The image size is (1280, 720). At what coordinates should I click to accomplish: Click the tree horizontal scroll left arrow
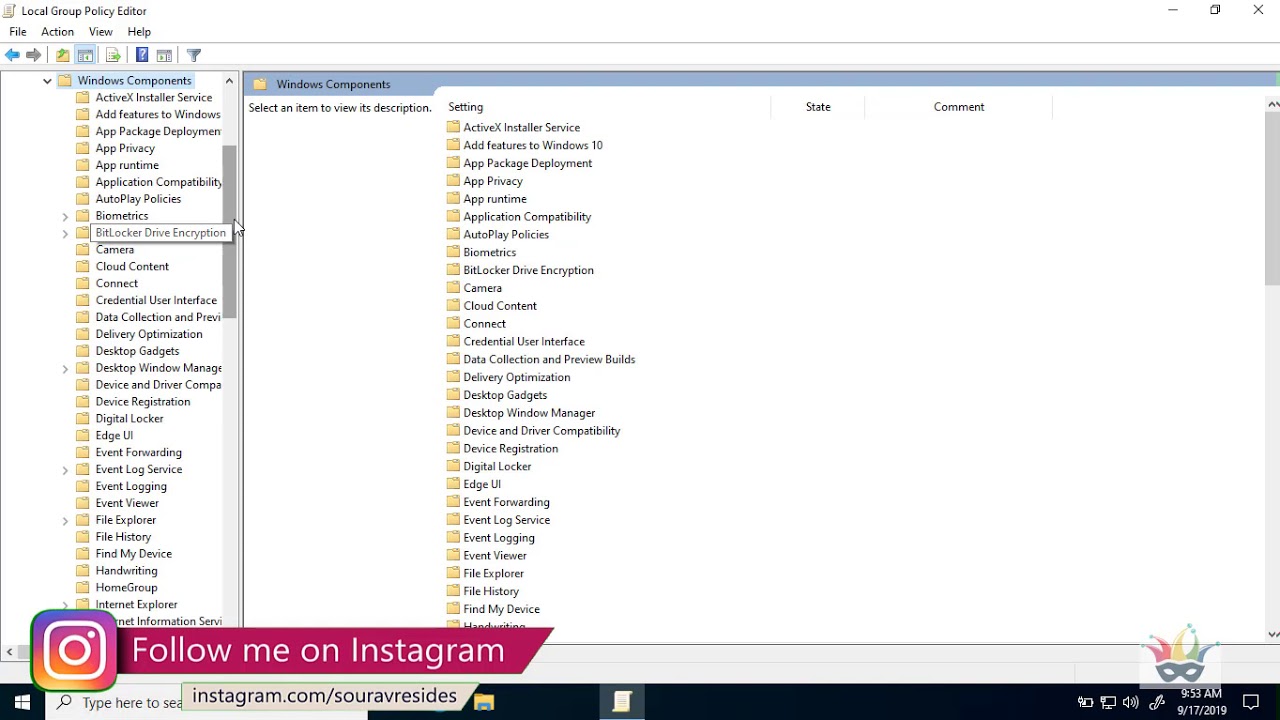coord(9,652)
